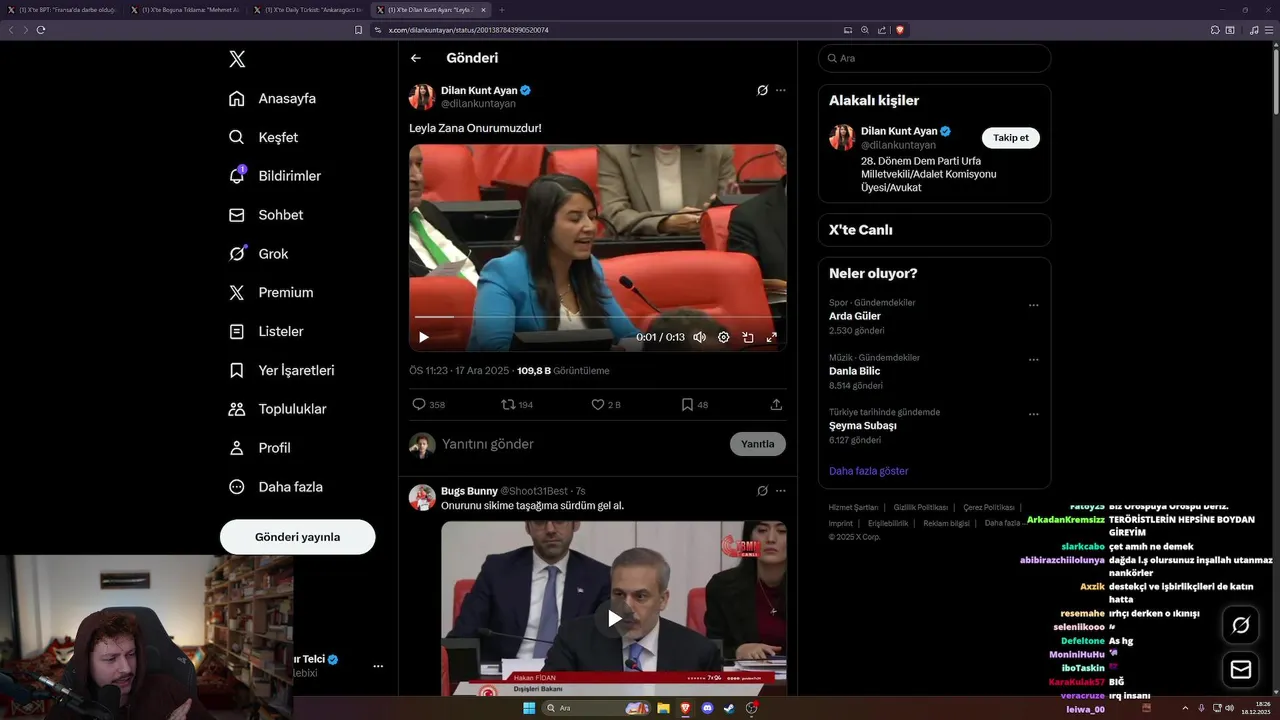Viewport: 1280px width, 720px height.
Task: Mute the video with the volume icon
Action: [700, 337]
